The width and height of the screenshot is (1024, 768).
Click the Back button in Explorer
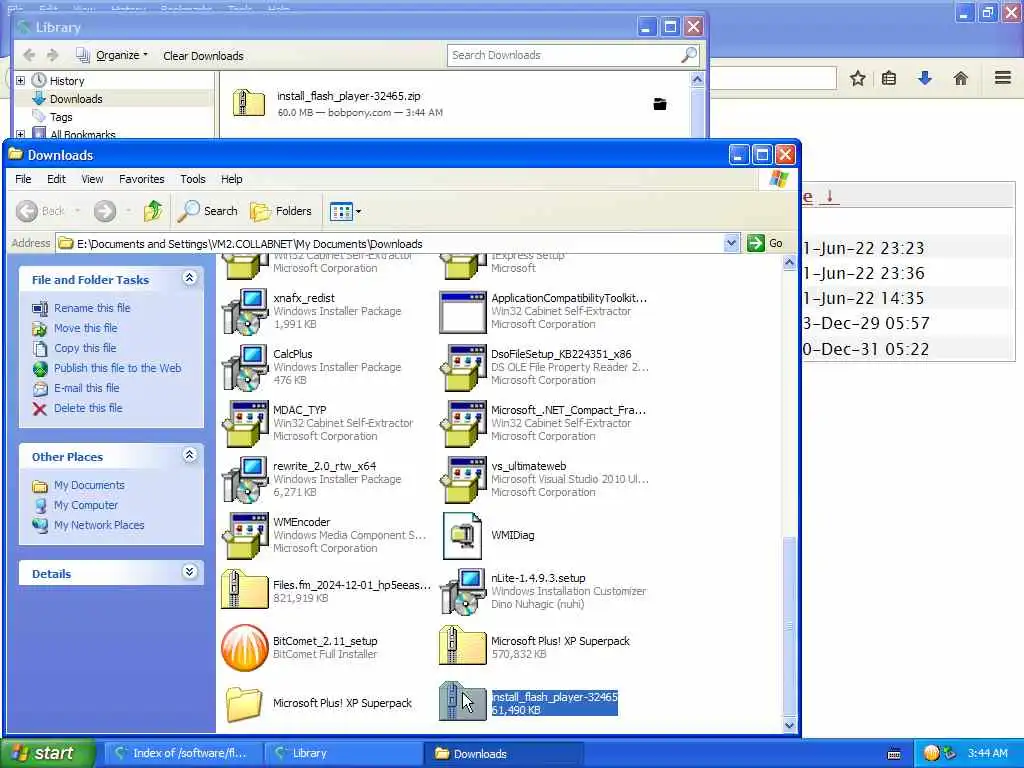click(x=40, y=211)
